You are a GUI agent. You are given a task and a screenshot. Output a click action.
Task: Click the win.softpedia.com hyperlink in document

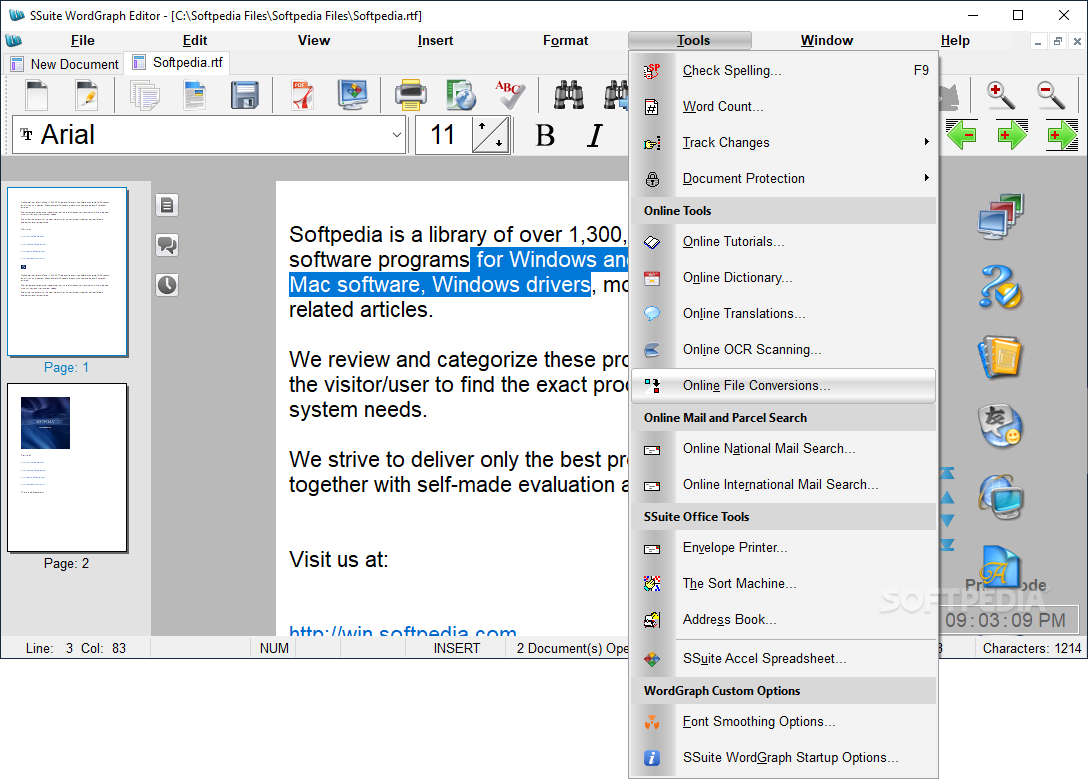point(402,630)
